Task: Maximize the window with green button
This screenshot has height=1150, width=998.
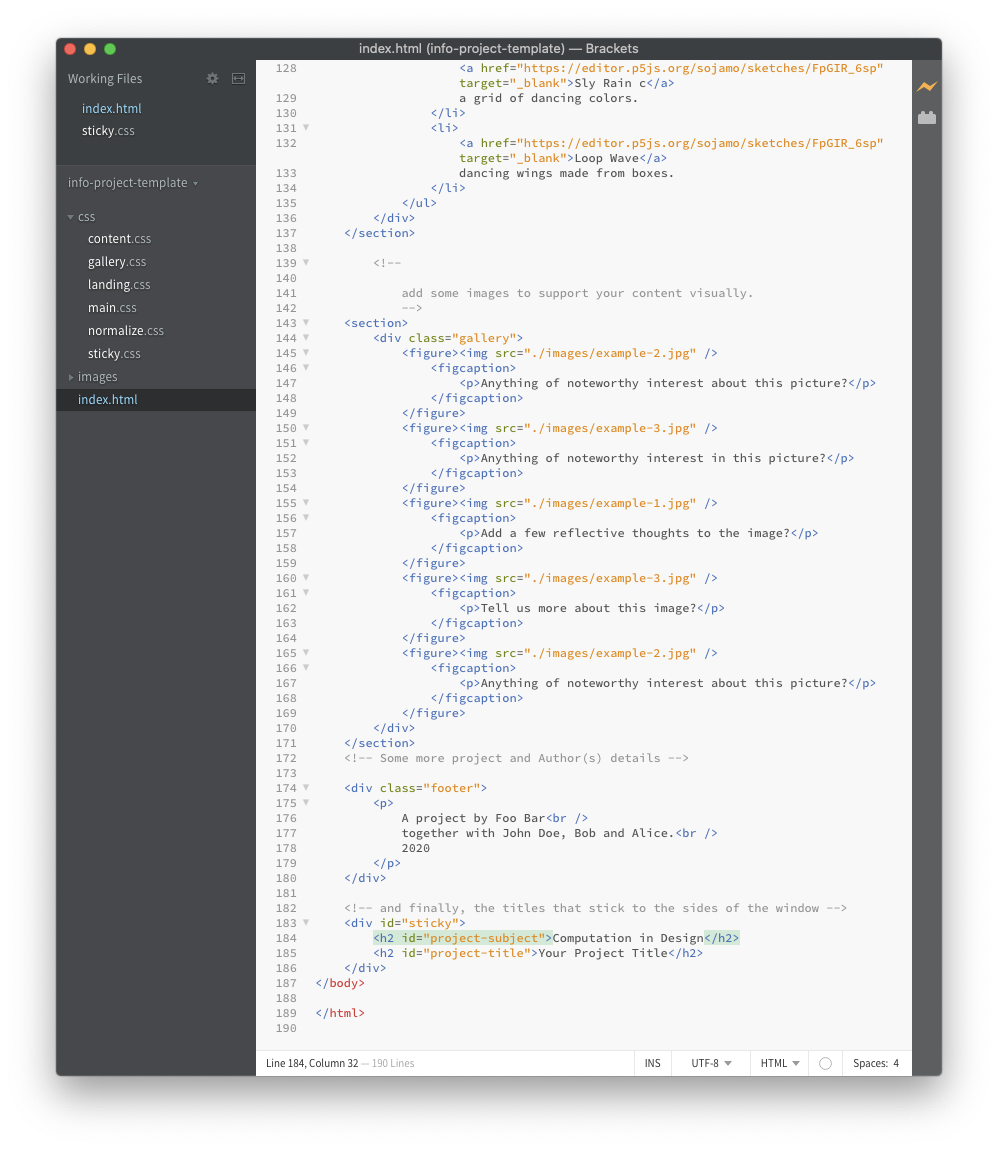Action: pyautogui.click(x=110, y=49)
